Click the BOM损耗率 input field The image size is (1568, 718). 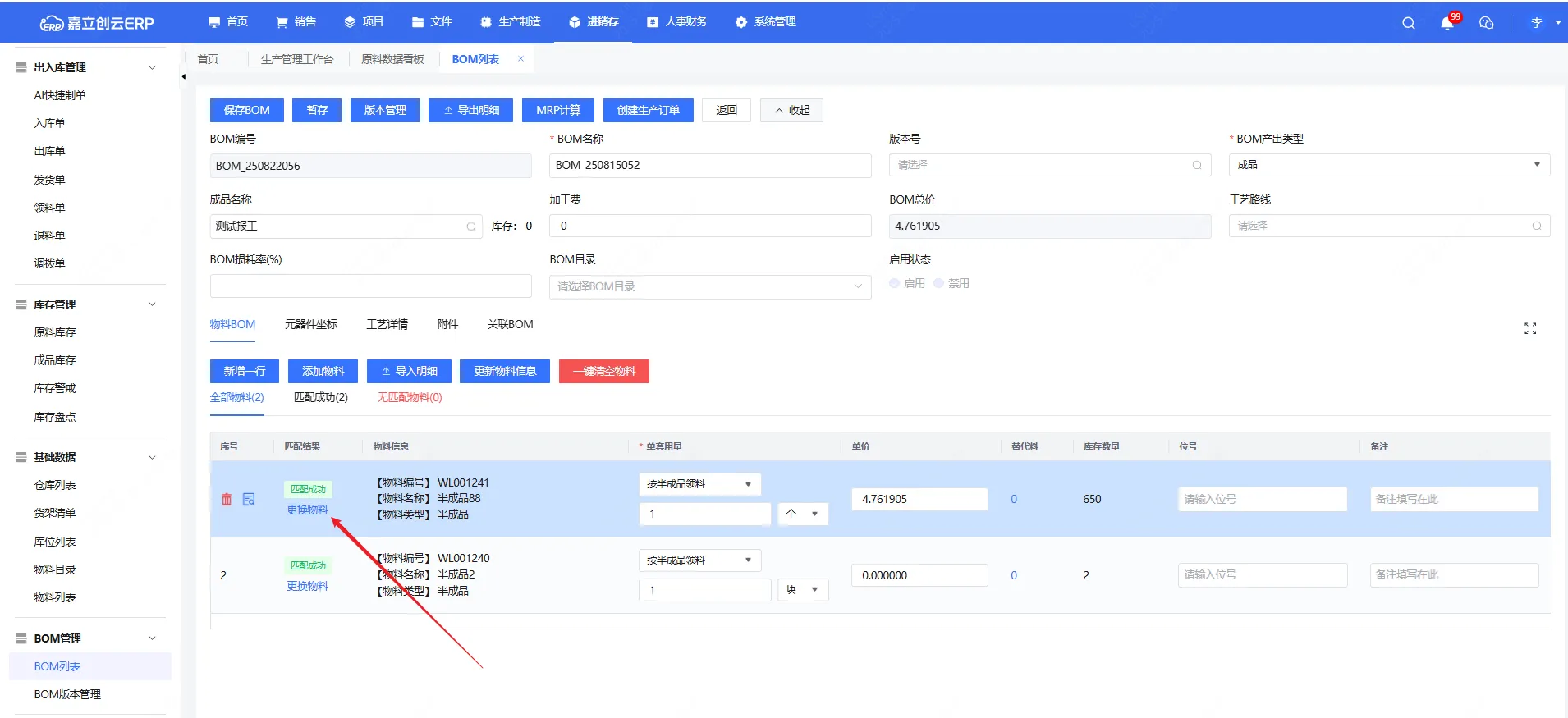[370, 286]
